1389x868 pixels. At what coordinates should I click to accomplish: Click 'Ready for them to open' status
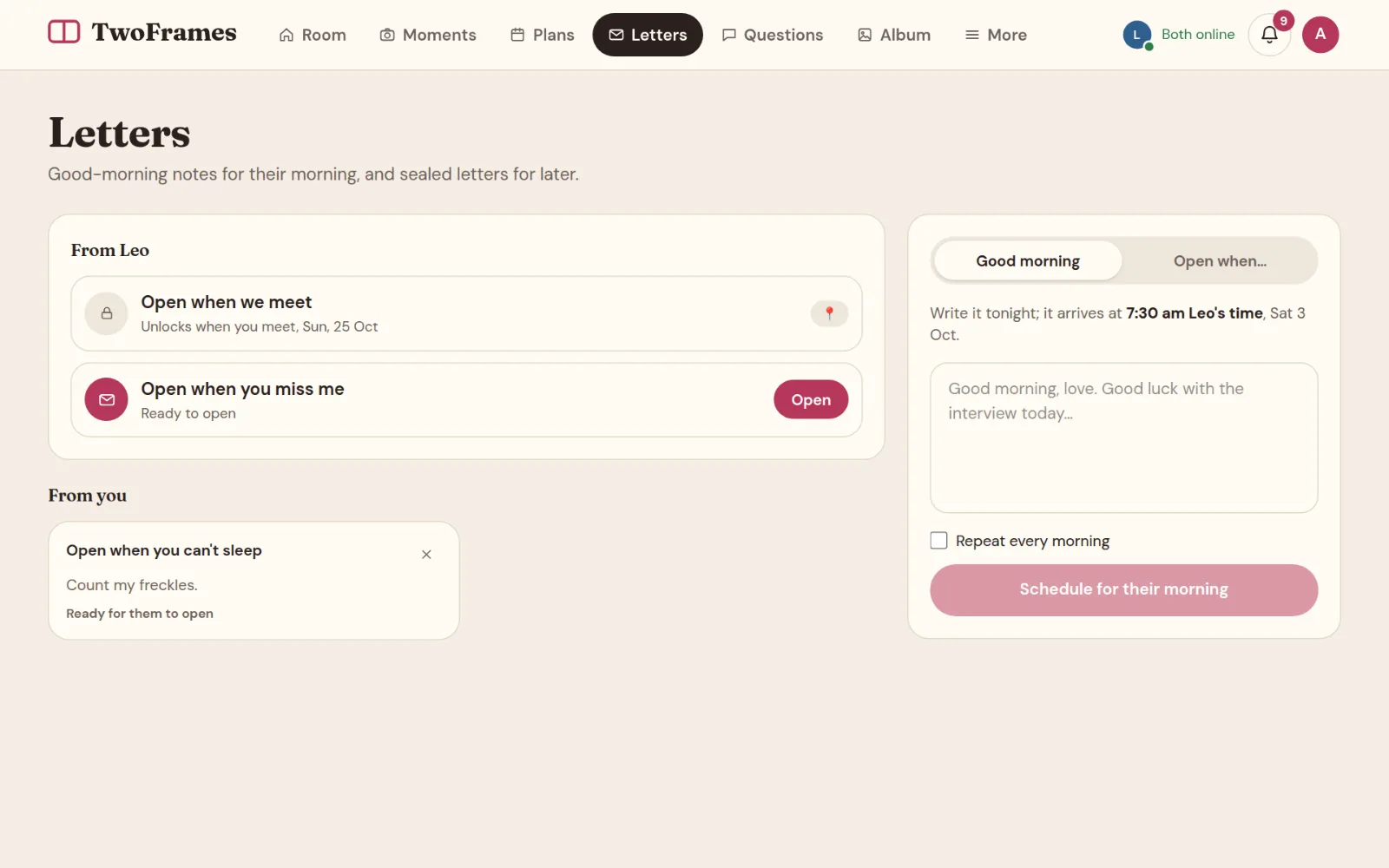point(140,614)
